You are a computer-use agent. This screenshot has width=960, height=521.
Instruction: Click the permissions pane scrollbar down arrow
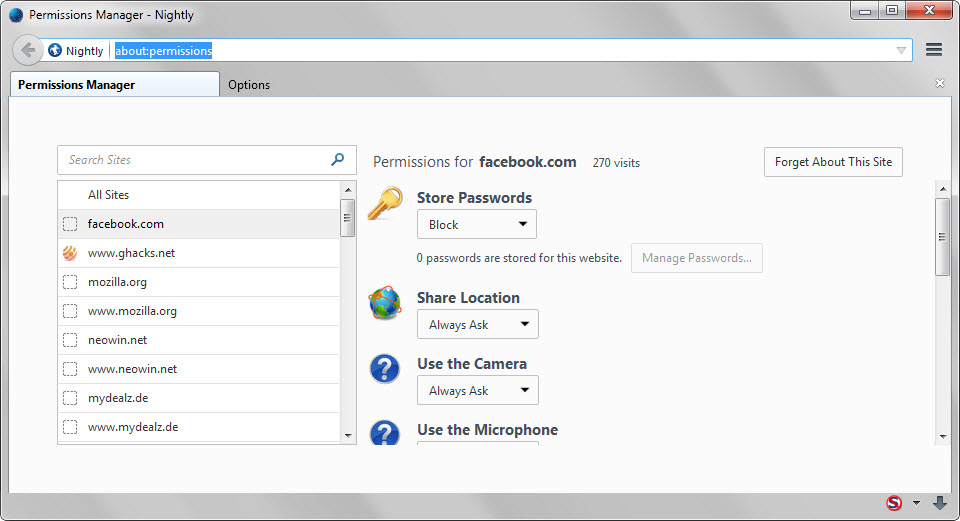[x=943, y=437]
